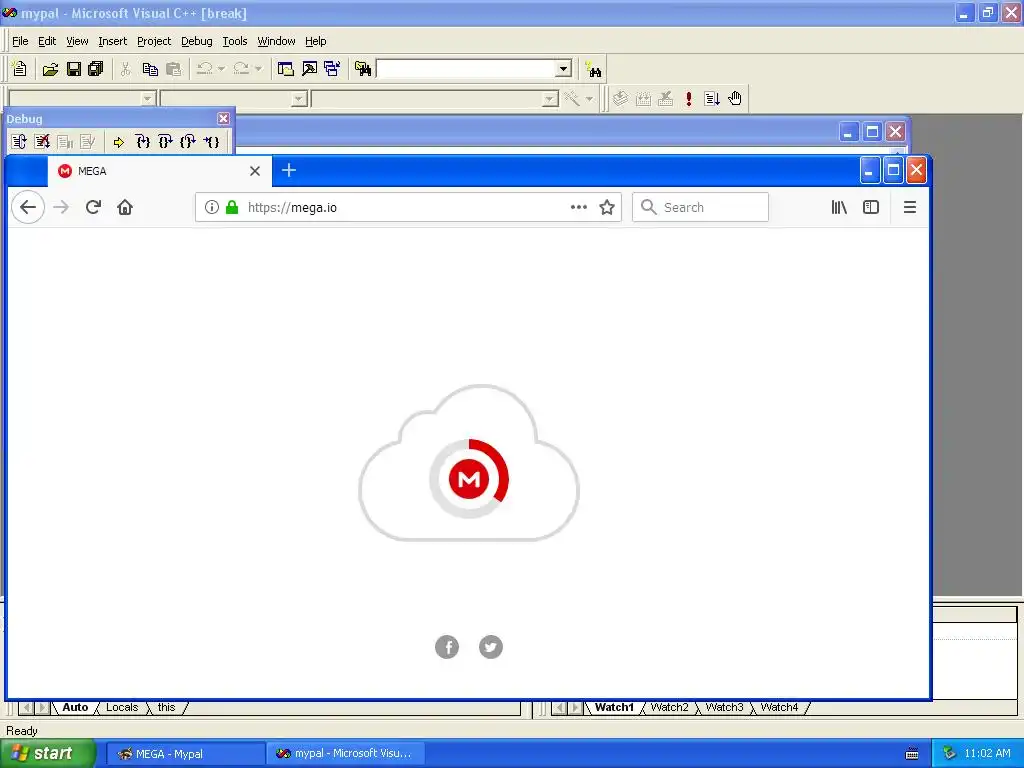This screenshot has height=768, width=1024.
Task: Open Window List icon in toolbar
Action: pyautogui.click(x=332, y=69)
